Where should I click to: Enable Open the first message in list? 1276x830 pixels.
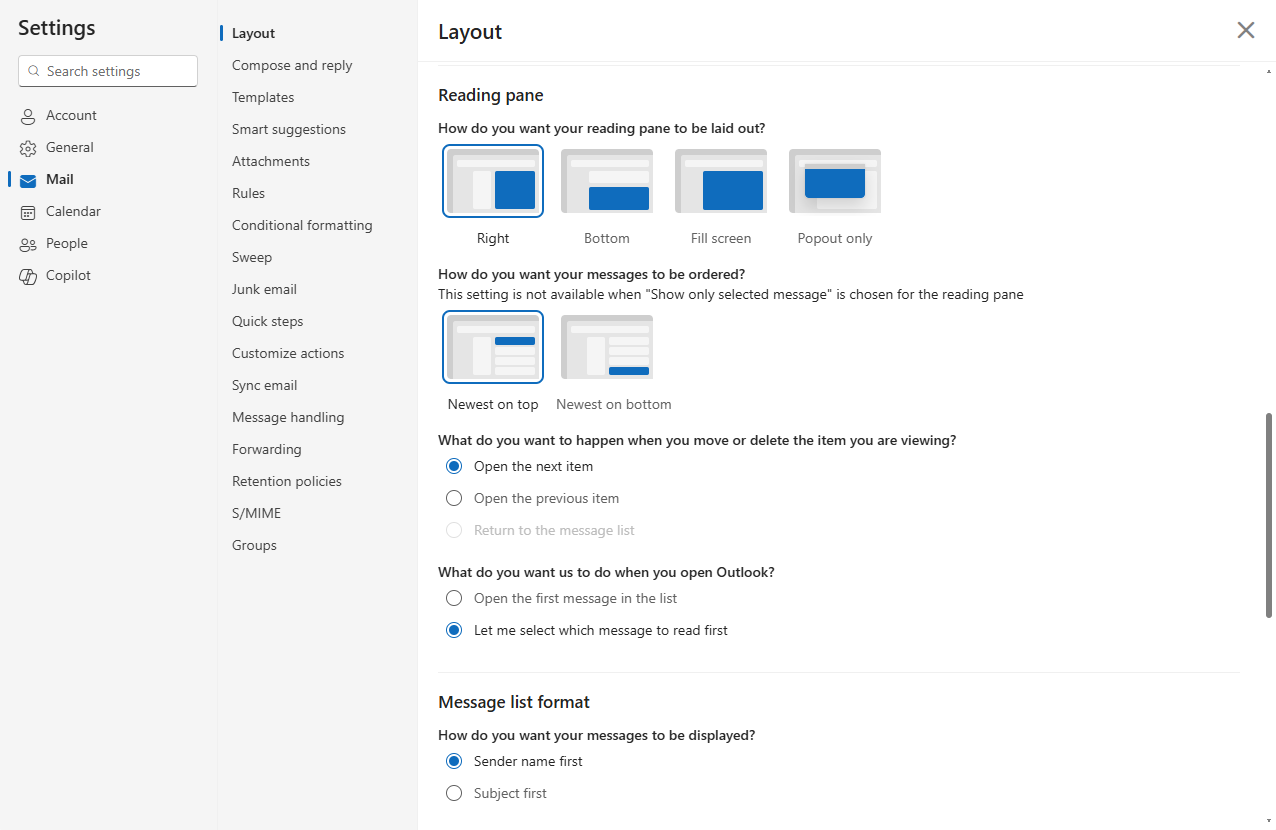pos(454,598)
